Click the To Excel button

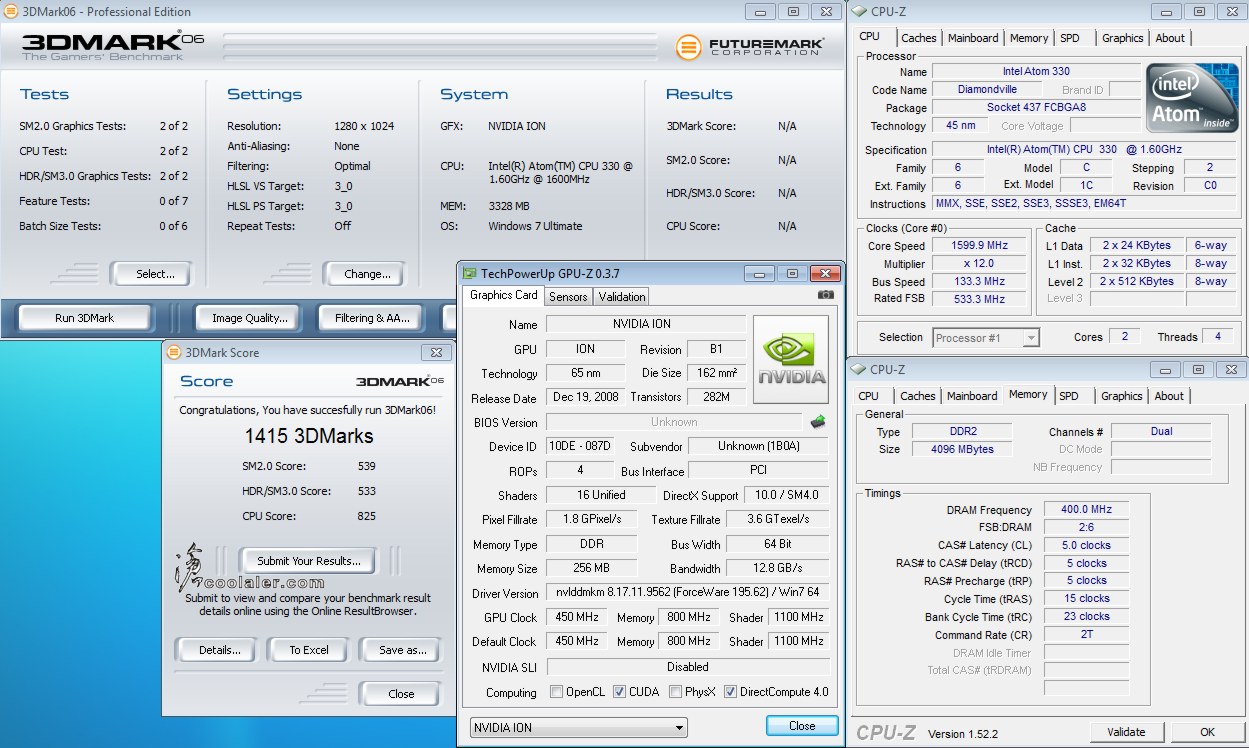[x=309, y=650]
